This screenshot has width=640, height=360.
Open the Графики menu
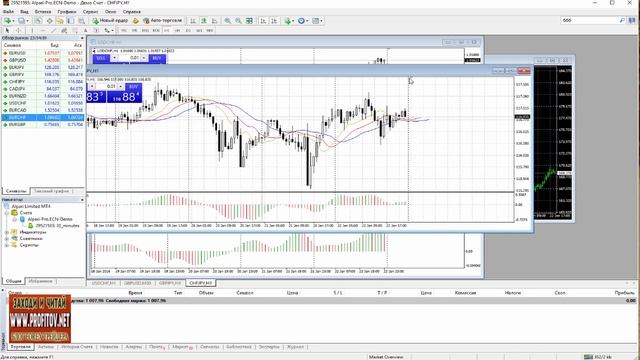tap(67, 12)
